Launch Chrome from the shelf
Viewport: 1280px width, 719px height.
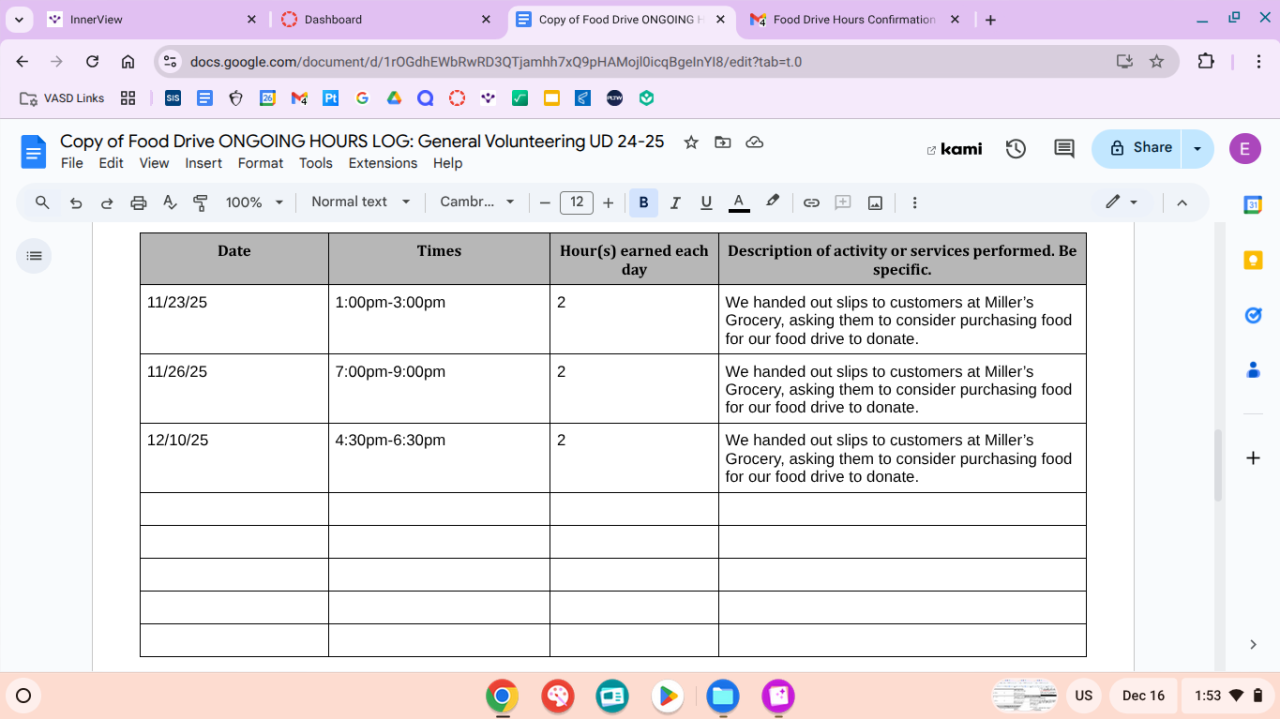click(502, 696)
